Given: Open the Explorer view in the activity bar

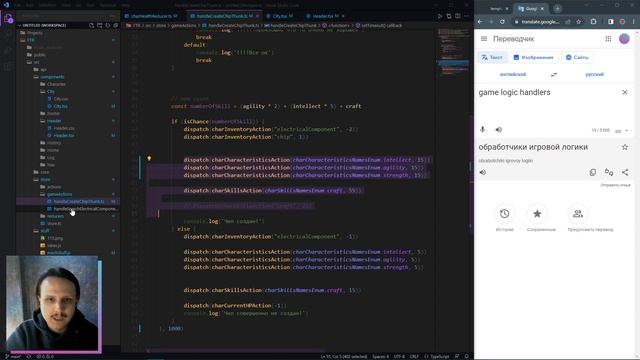Looking at the screenshot, I should 8,19.
